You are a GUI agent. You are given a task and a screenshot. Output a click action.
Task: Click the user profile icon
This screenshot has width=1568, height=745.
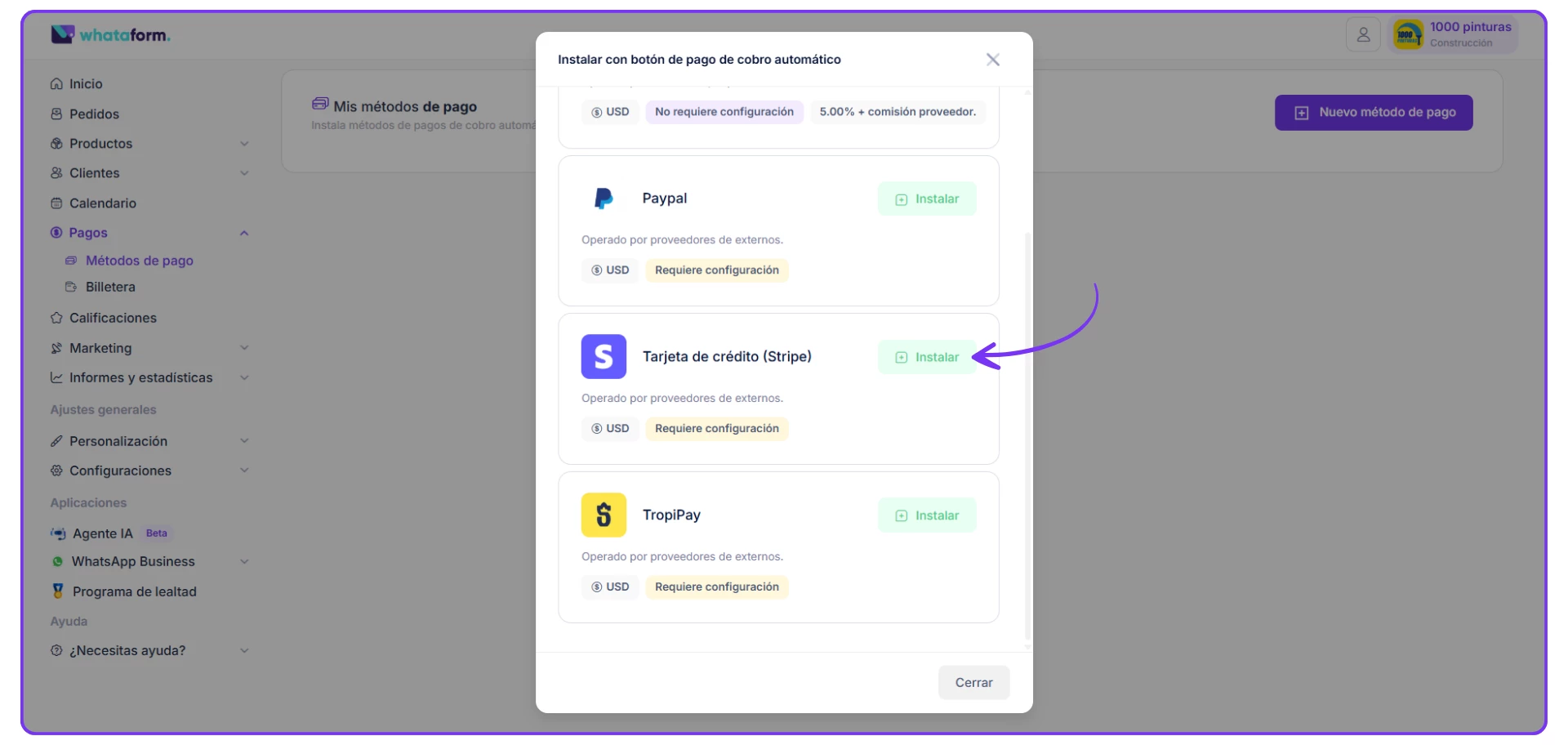[x=1363, y=35]
